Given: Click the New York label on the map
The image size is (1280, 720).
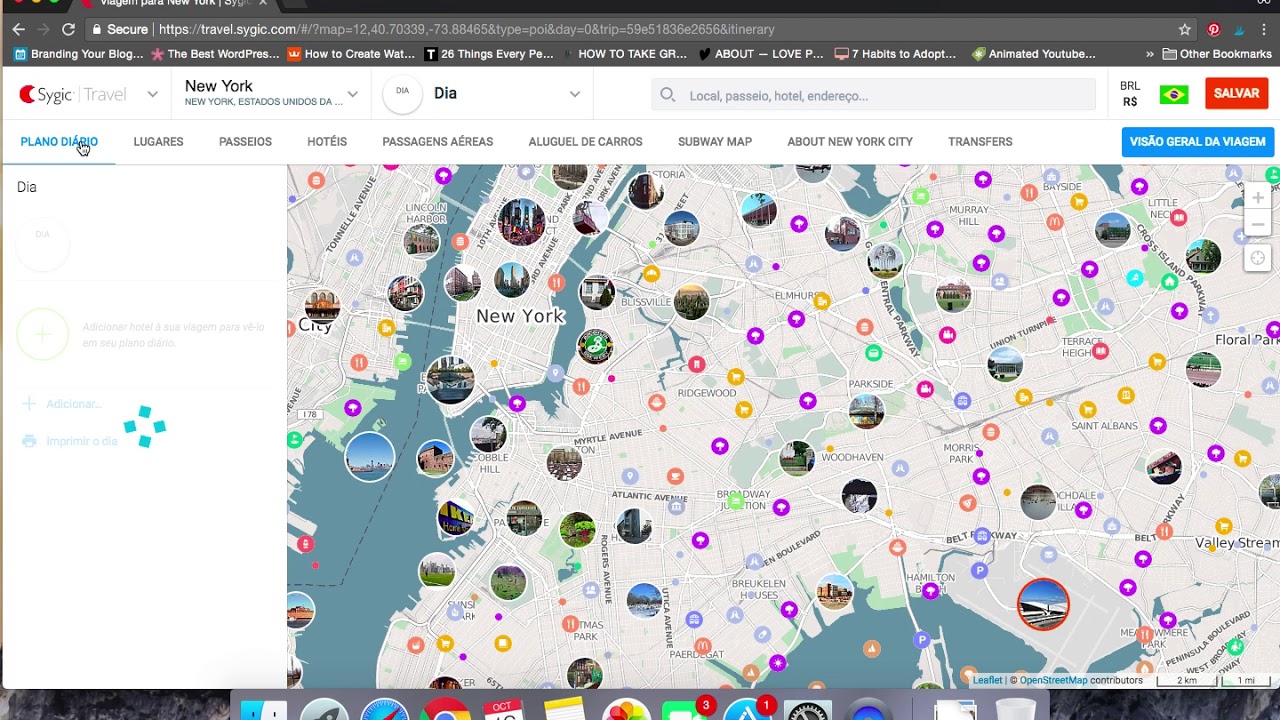Looking at the screenshot, I should (520, 316).
